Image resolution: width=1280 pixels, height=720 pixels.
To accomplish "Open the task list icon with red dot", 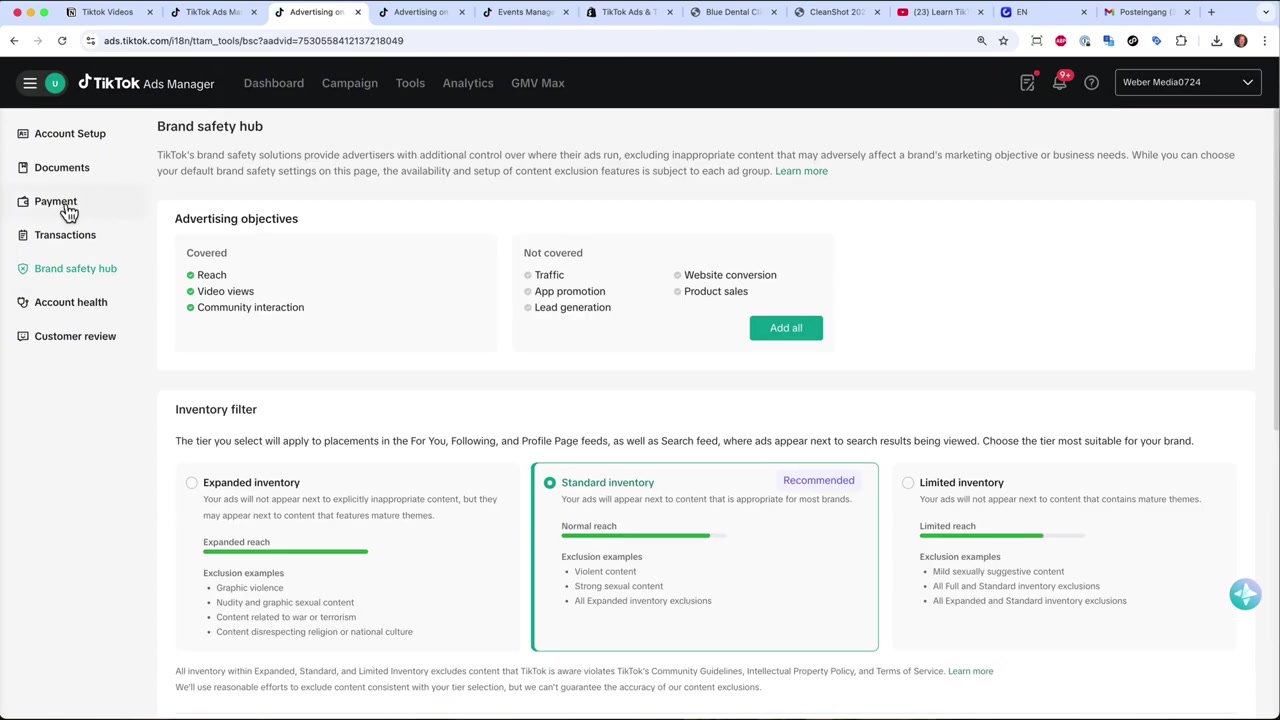I will [x=1027, y=83].
